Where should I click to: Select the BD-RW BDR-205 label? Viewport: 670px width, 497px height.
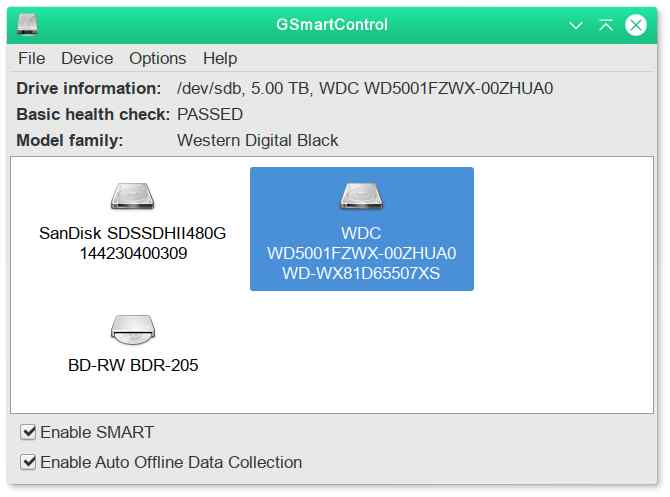[133, 365]
